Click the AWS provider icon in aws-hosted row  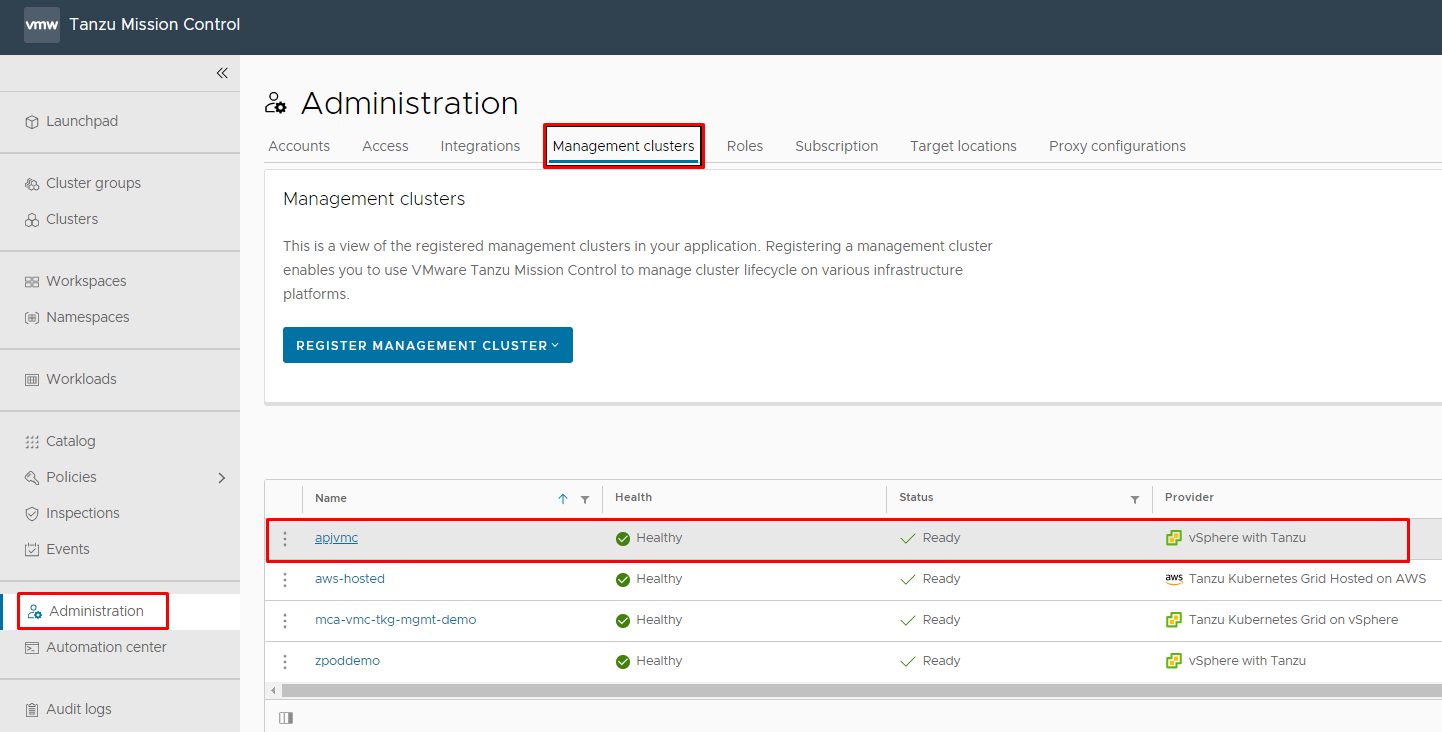(1174, 580)
